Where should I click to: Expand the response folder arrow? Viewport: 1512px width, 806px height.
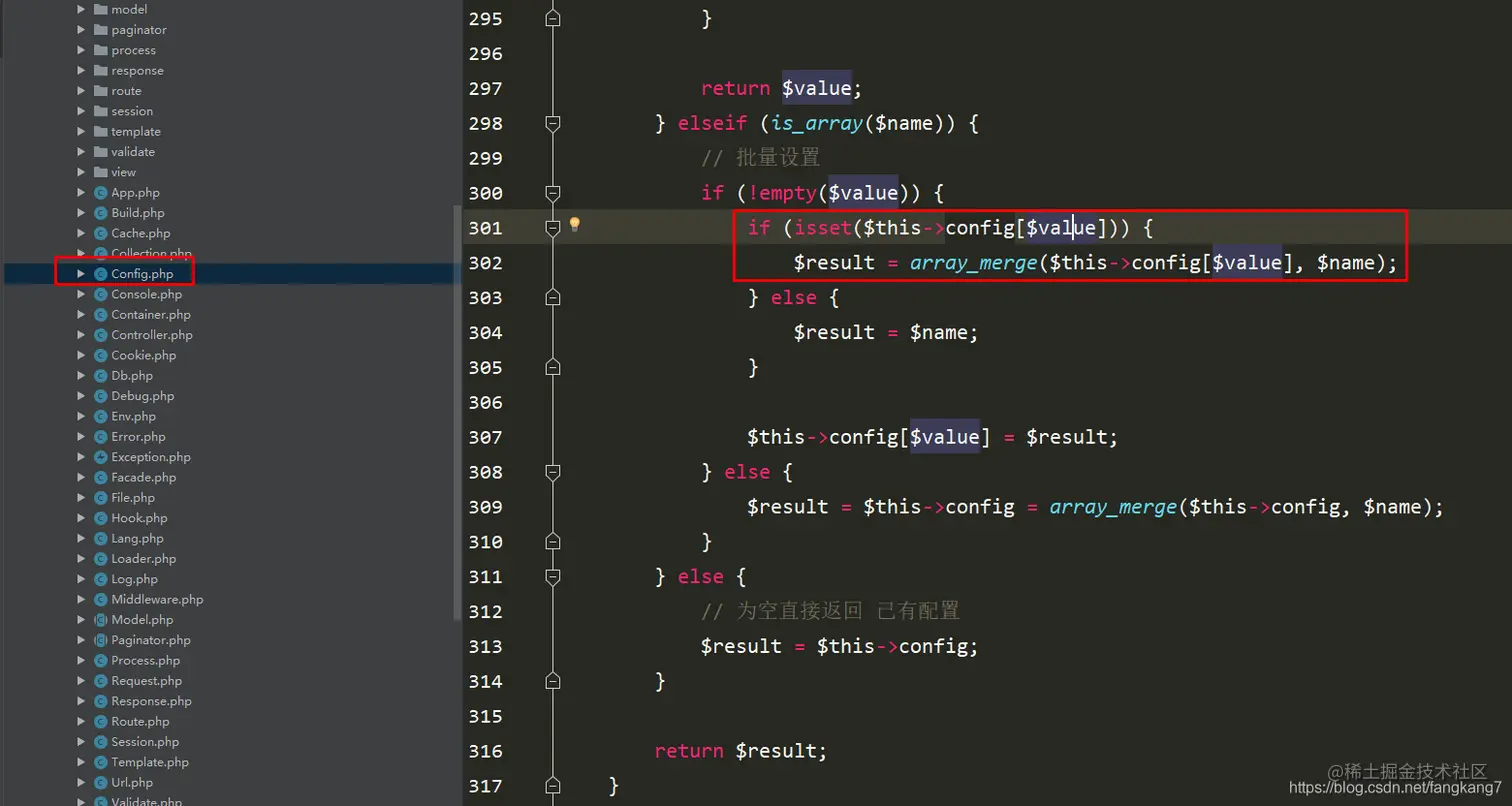tap(82, 71)
